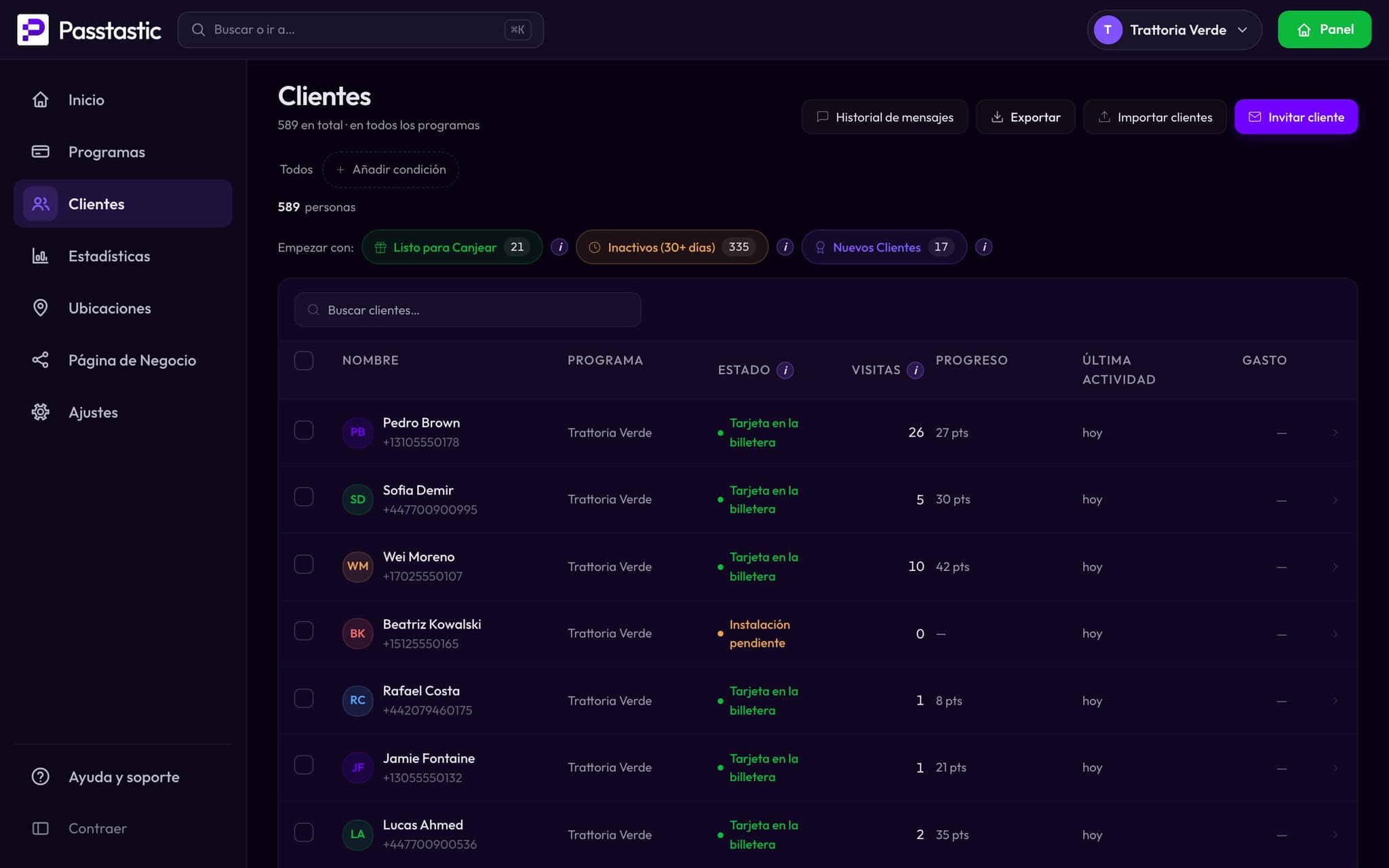Screen dimensions: 1389x868
Task: Focus the top Buscar o ir a search bar
Action: [x=360, y=30]
